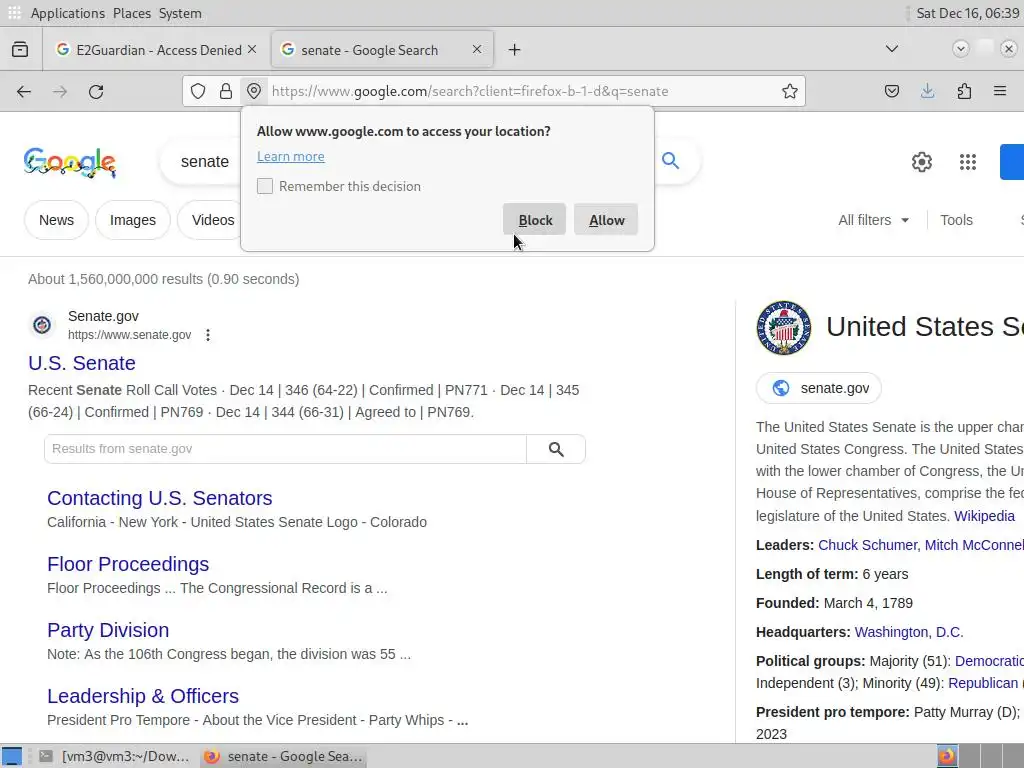
Task: Open the Applications grid icon in top panel
Action: 14,13
